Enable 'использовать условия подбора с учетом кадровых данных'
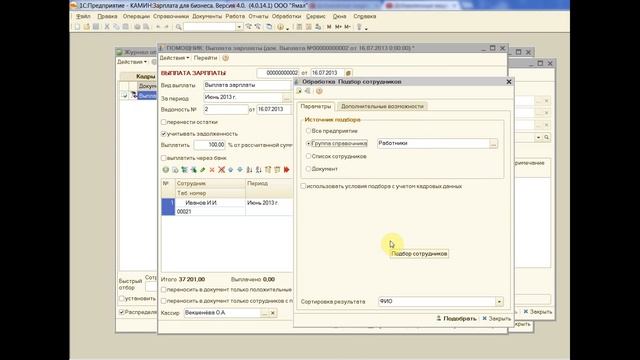Screen dimensions: 640x360 coord(303,186)
